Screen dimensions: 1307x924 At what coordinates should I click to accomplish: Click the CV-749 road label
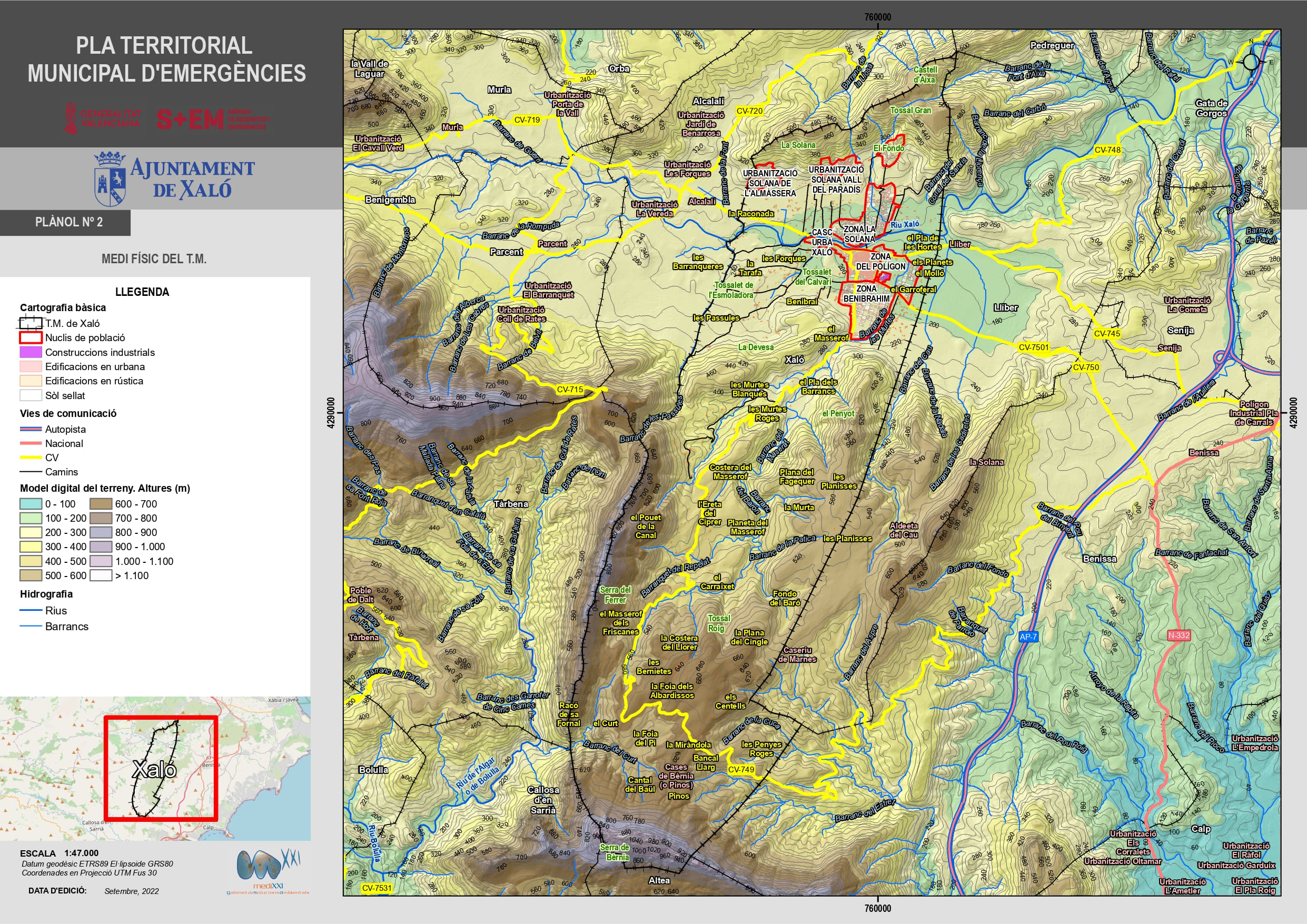coord(741,769)
